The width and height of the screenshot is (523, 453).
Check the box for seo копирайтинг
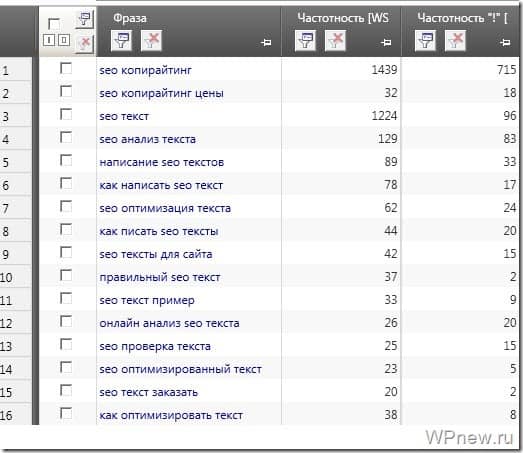[66, 68]
